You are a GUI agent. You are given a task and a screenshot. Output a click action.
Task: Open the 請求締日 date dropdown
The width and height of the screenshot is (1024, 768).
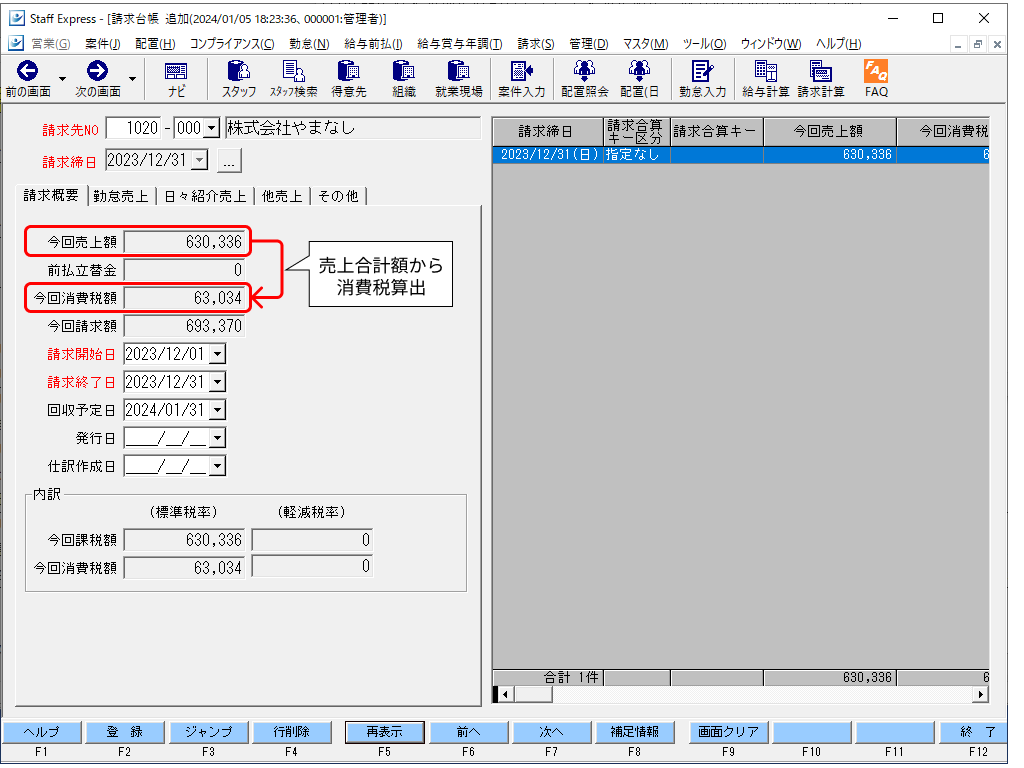tap(200, 160)
